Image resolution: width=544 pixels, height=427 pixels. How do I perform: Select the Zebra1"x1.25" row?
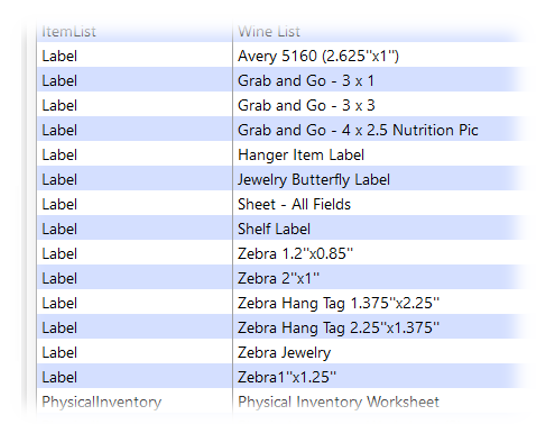pos(283,377)
